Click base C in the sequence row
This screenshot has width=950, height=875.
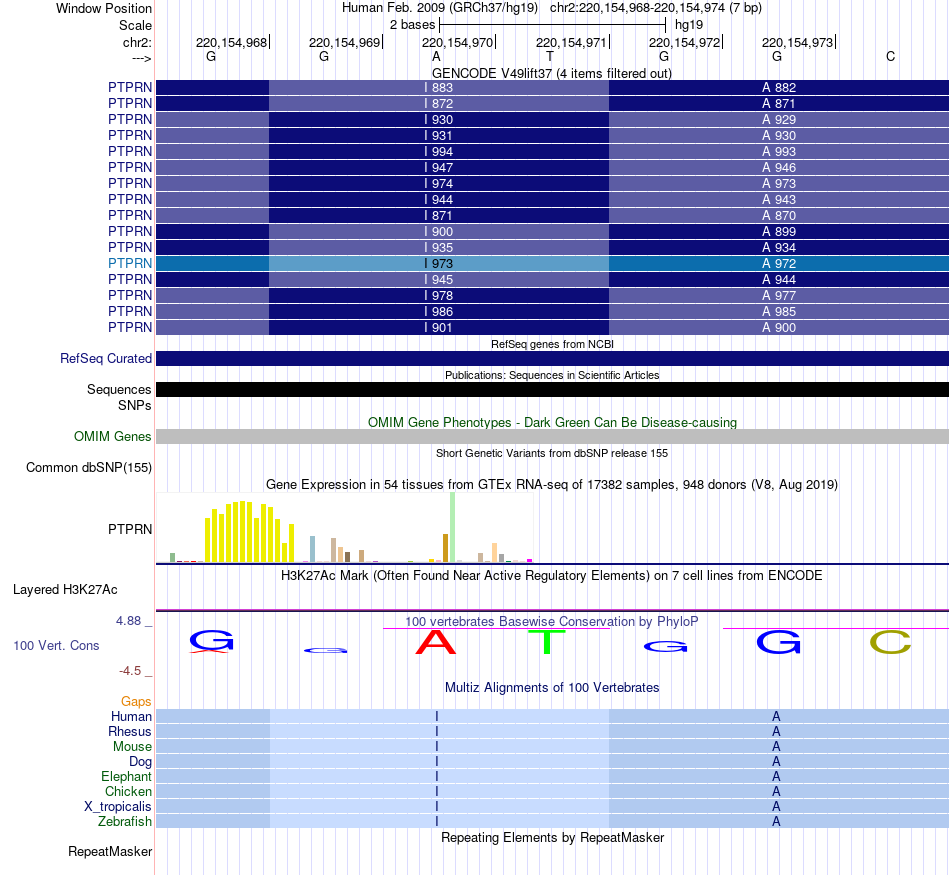[x=890, y=56]
